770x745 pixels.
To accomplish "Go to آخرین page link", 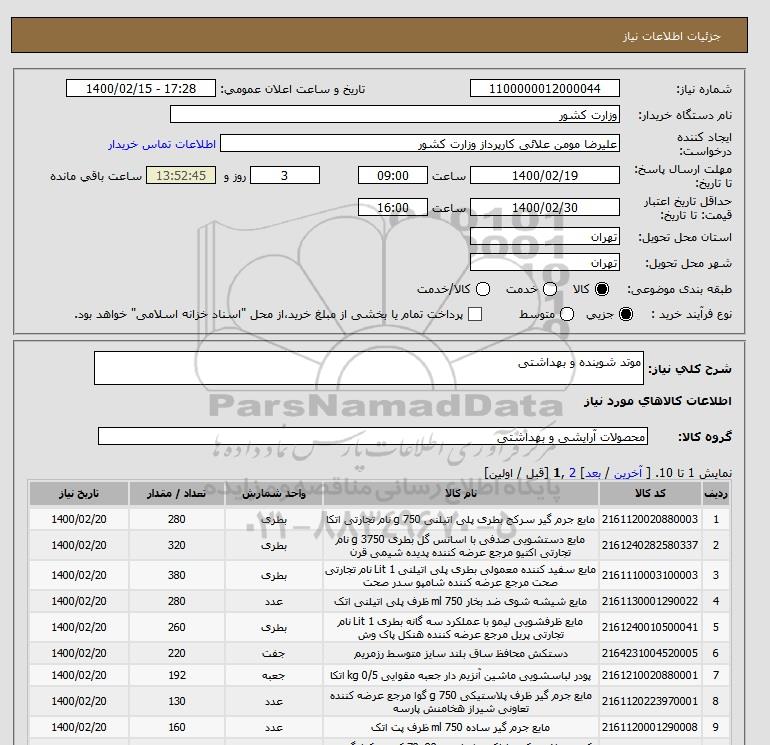I will click(x=628, y=473).
